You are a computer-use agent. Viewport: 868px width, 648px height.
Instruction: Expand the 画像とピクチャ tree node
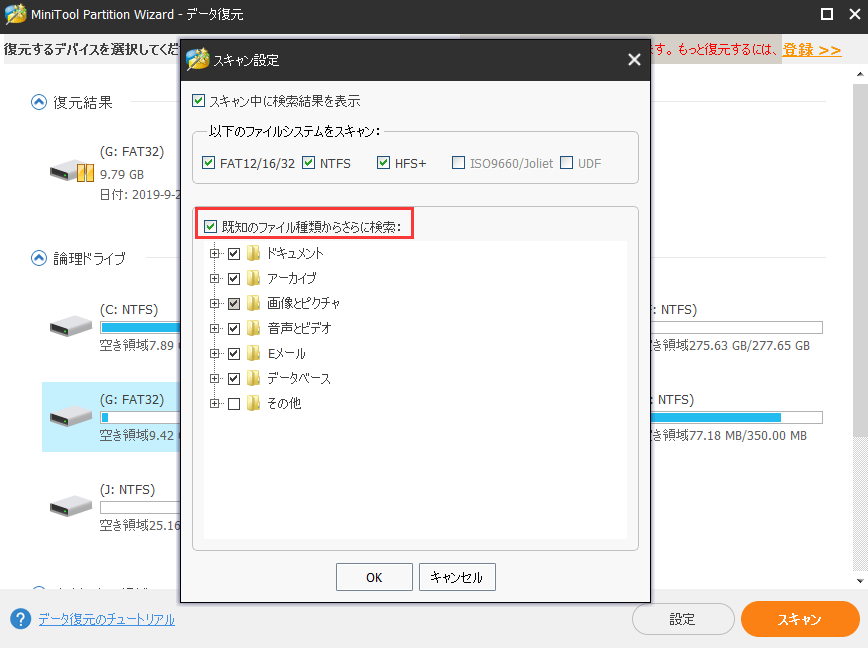pos(214,303)
